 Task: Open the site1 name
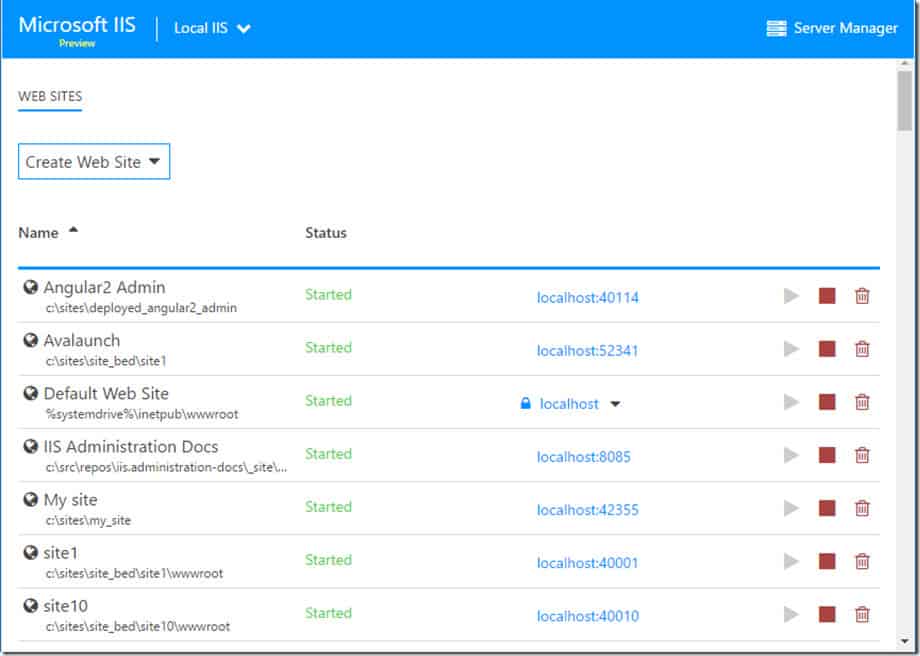click(x=60, y=553)
